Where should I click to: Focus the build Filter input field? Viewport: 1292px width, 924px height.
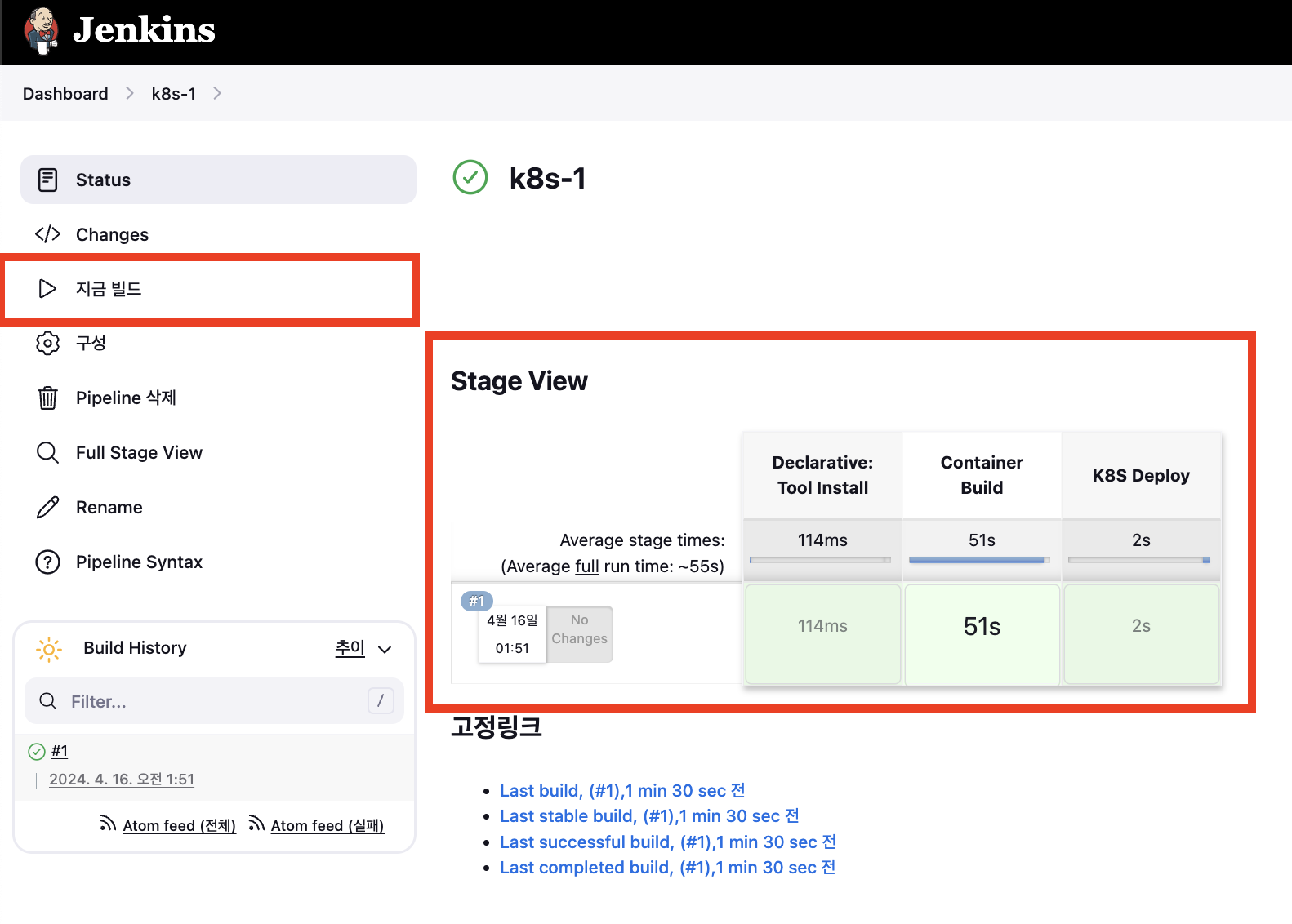point(214,701)
